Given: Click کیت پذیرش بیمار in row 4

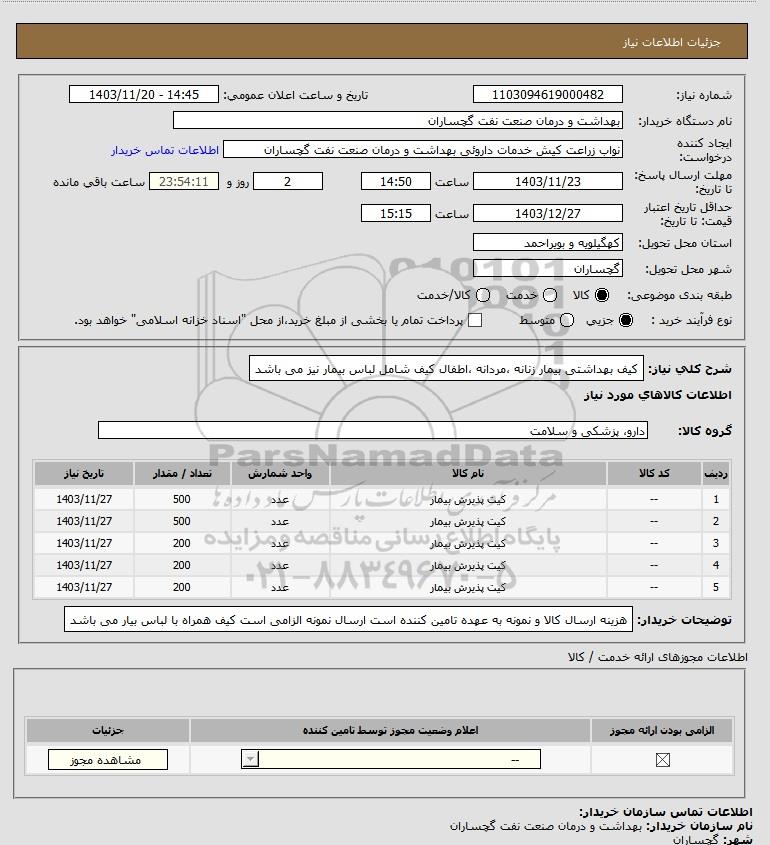Looking at the screenshot, I should pos(468,566).
